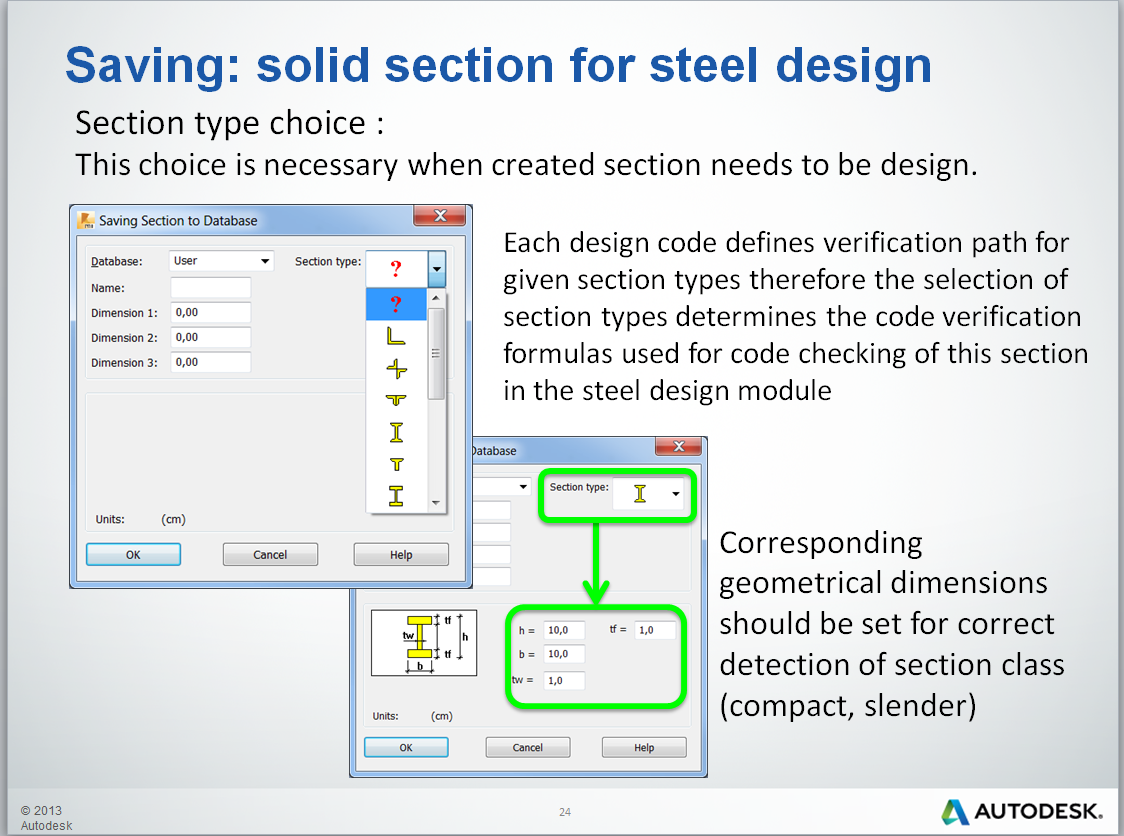
Task: Click Cancel in the second dialog
Action: pyautogui.click(x=528, y=746)
